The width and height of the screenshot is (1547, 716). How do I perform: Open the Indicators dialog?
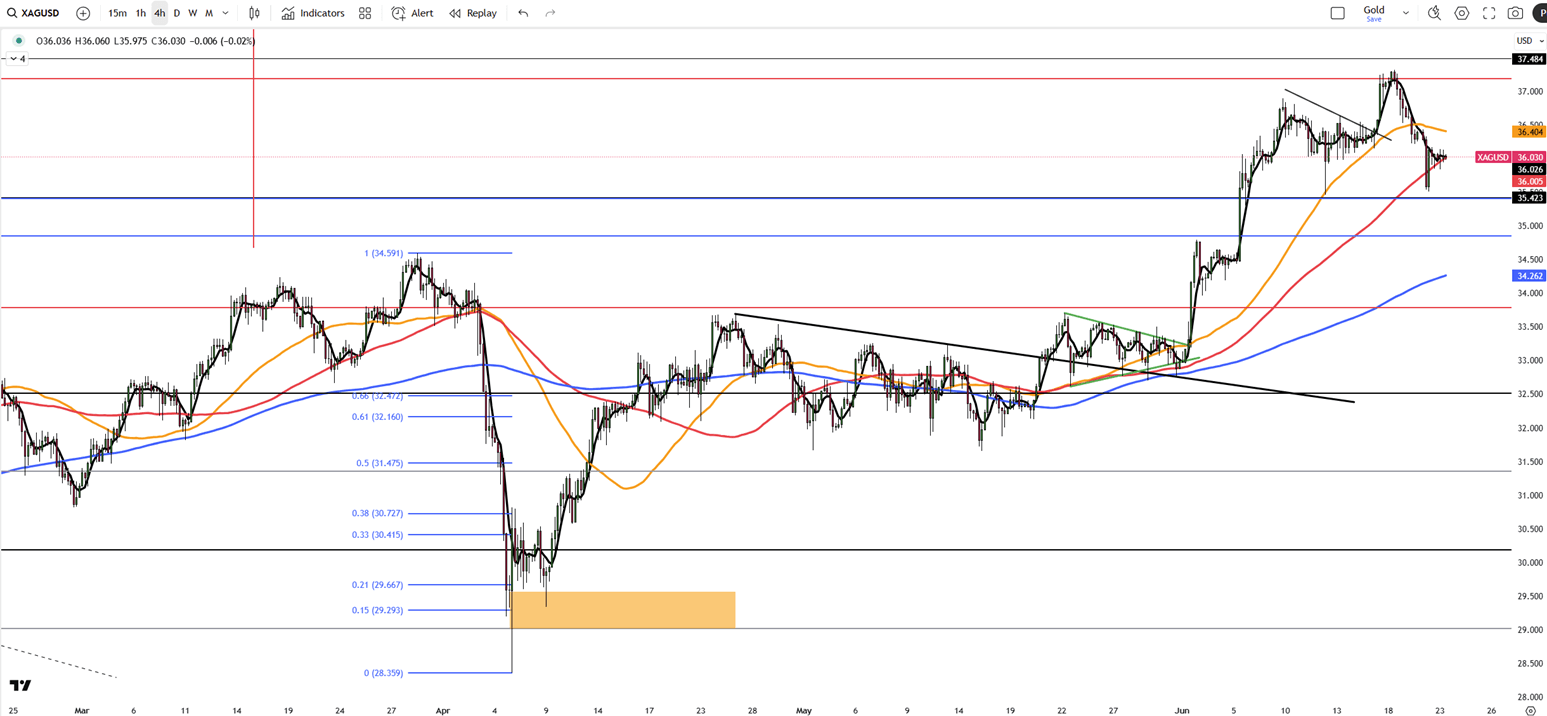tap(313, 13)
